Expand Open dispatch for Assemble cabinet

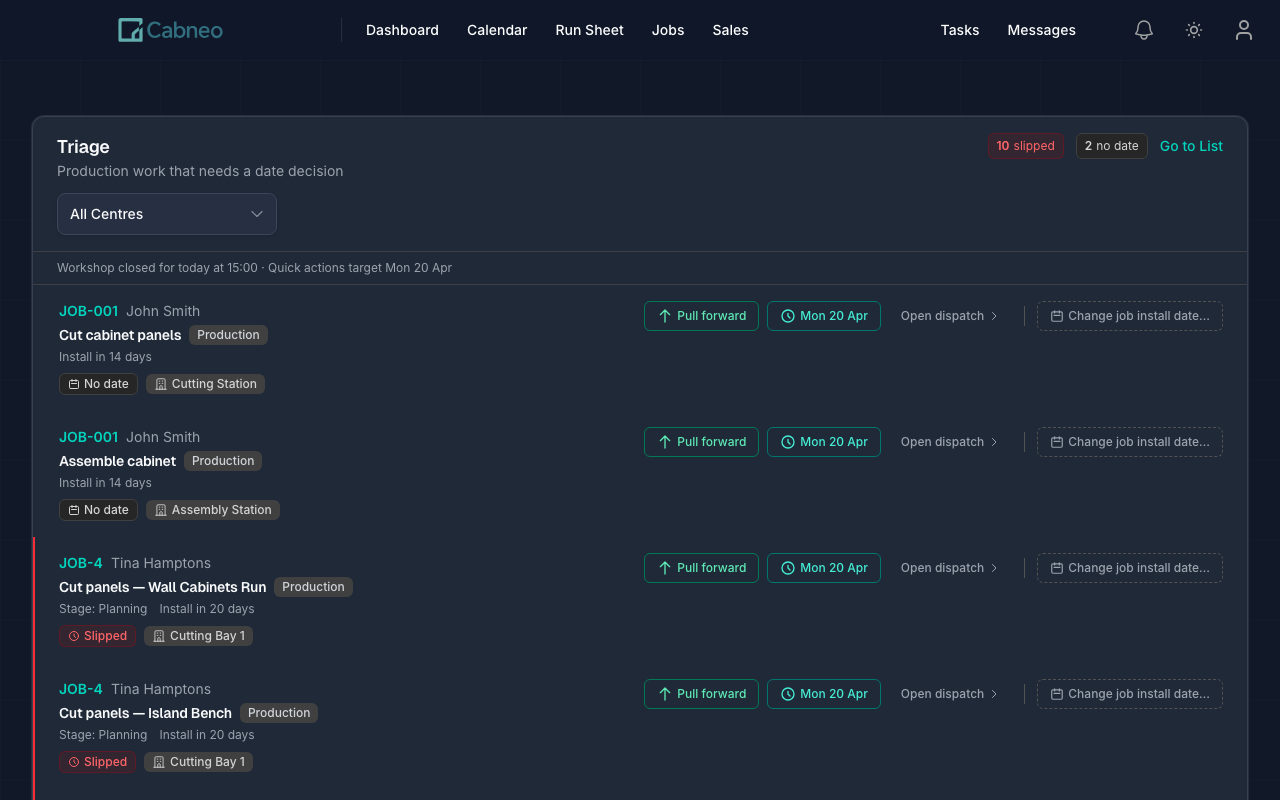click(x=948, y=441)
